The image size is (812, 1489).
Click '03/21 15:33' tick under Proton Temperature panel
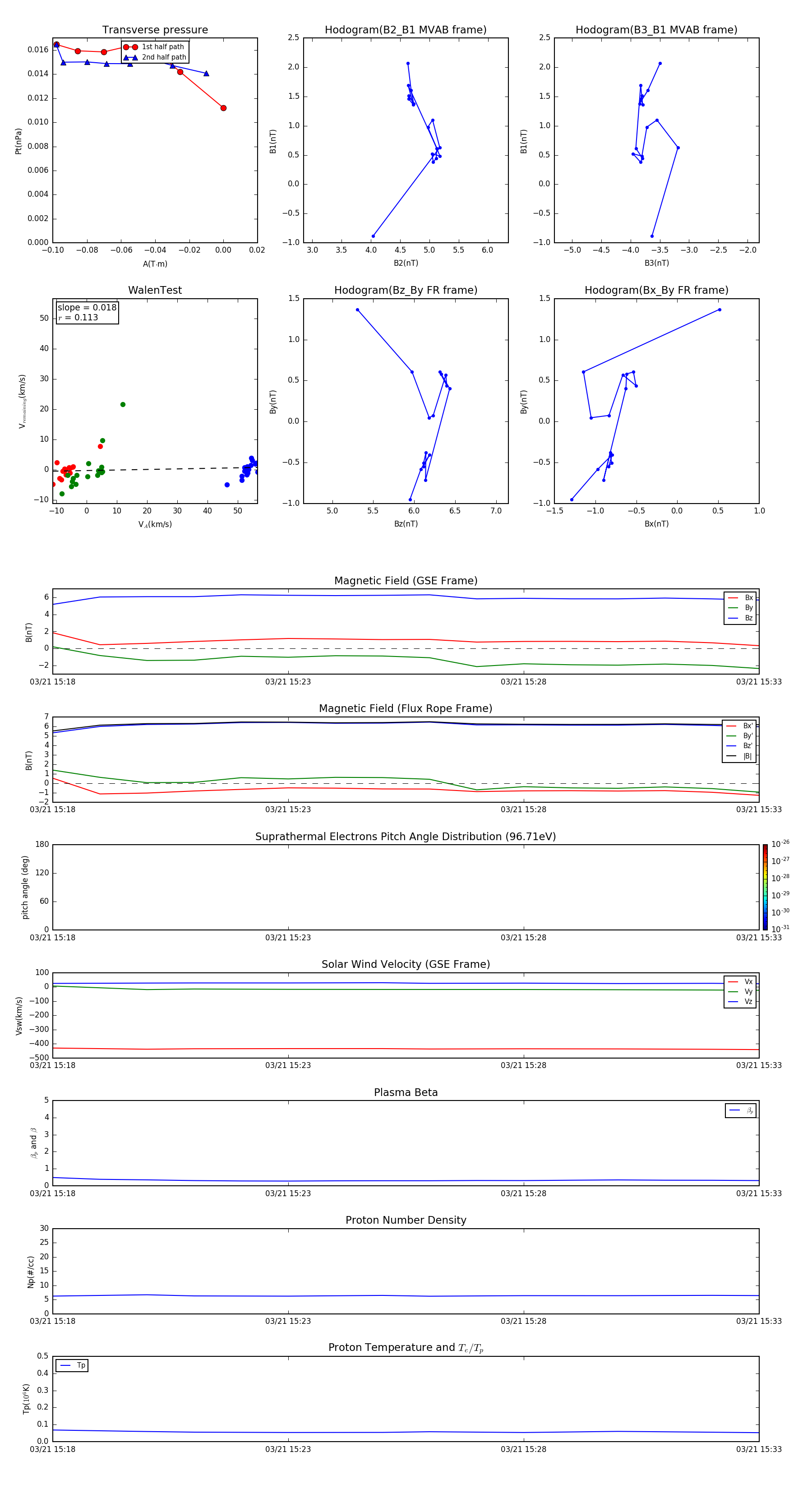click(758, 1449)
